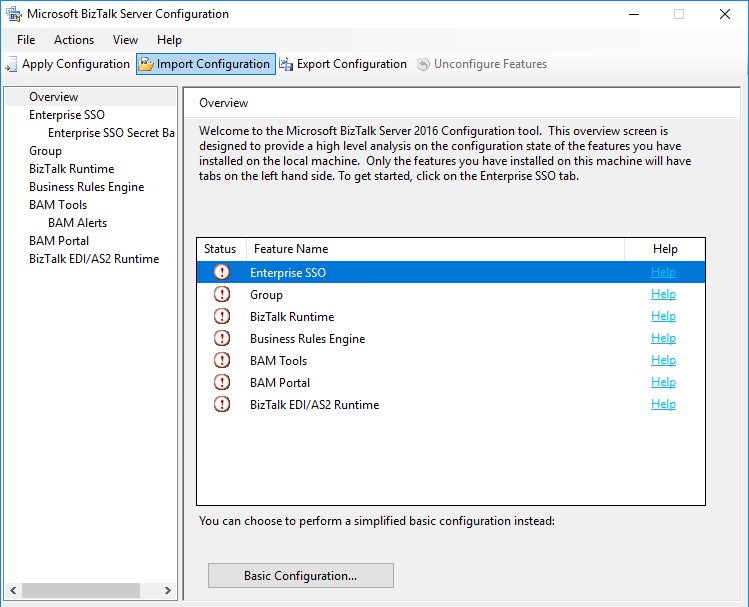Select Group in the left tree

pyautogui.click(x=45, y=151)
